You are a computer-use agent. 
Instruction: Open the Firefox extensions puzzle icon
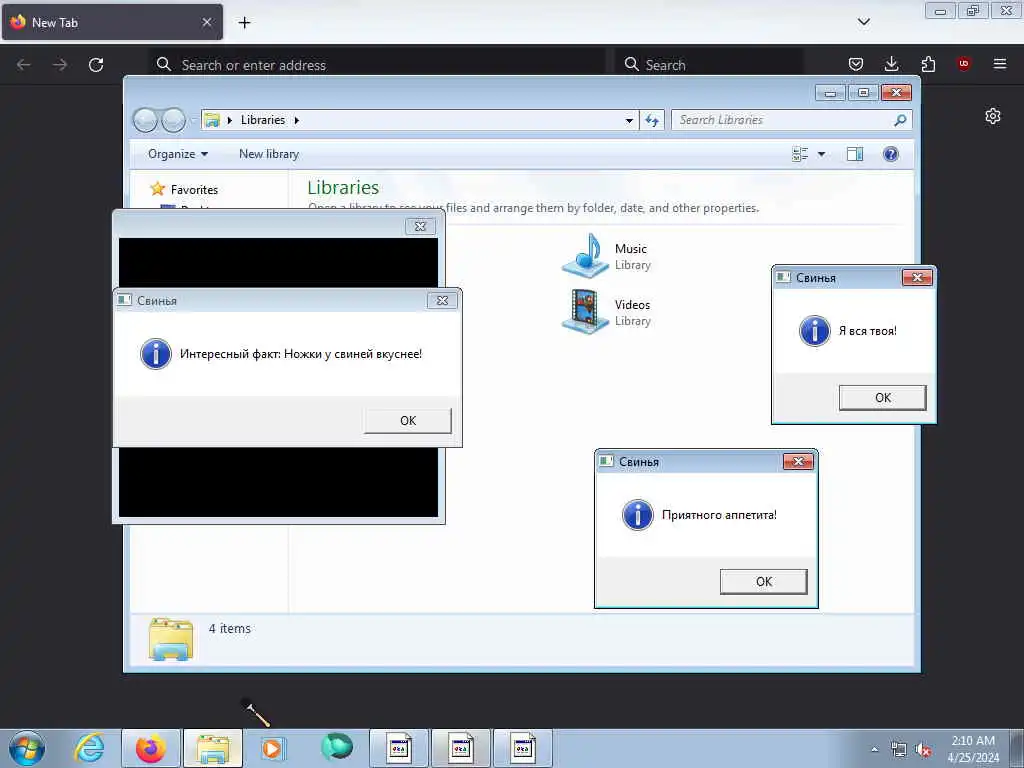928,64
